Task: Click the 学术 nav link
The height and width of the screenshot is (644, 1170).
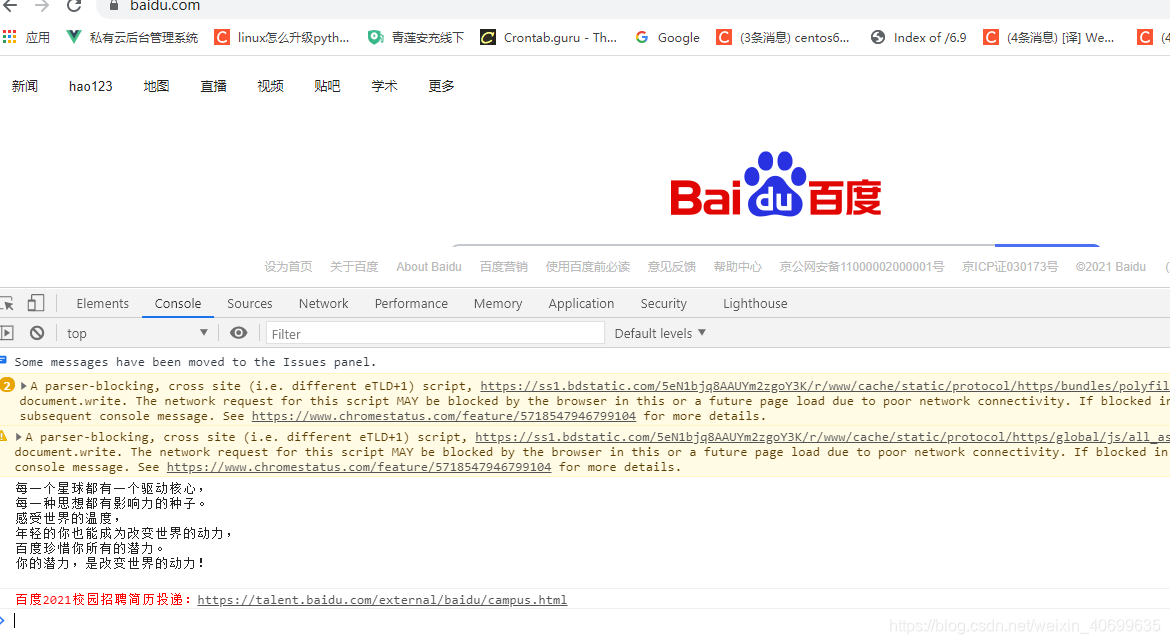Action: click(384, 87)
